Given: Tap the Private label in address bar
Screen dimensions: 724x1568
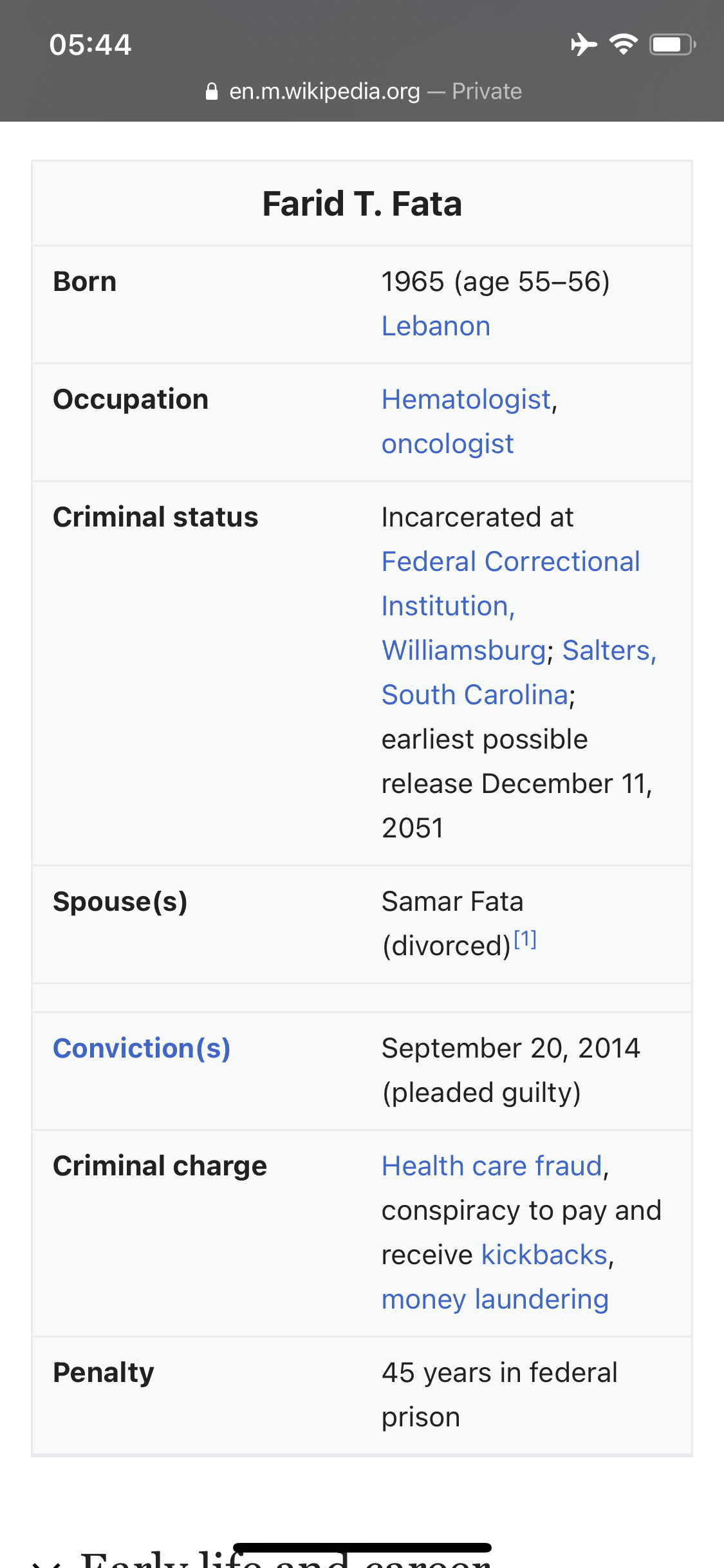Looking at the screenshot, I should (487, 91).
